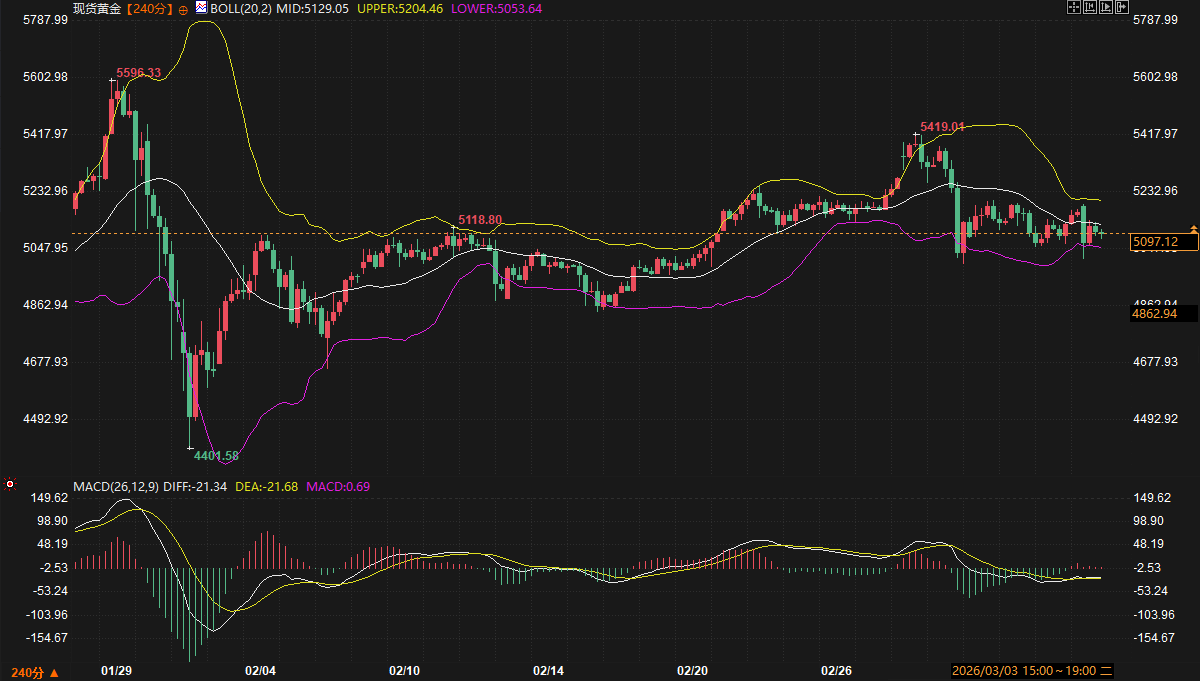Open the 240分 period selector at bottom left
Image resolution: width=1200 pixels, height=681 pixels.
coord(34,672)
